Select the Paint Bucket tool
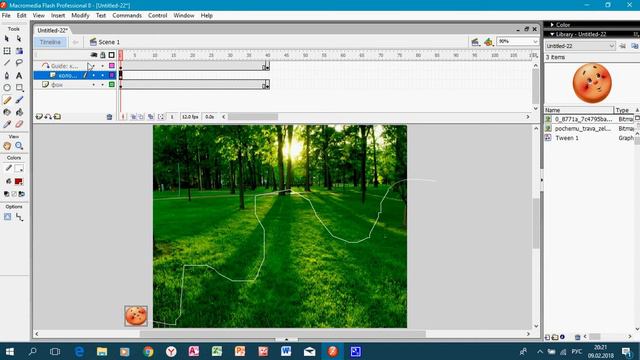This screenshot has width=640, height=360. tap(19, 112)
